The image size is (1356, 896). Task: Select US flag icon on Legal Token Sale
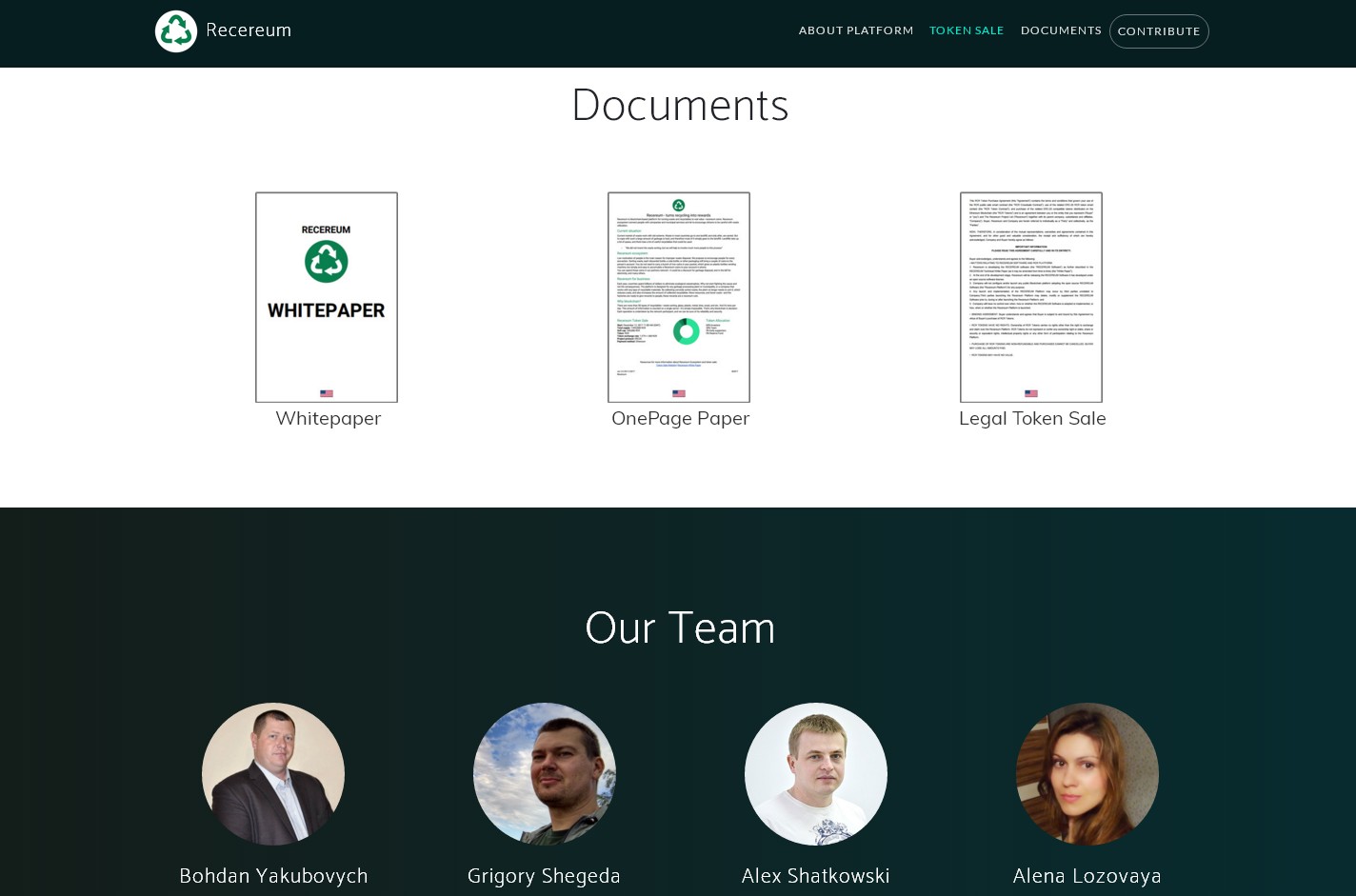(x=1031, y=393)
